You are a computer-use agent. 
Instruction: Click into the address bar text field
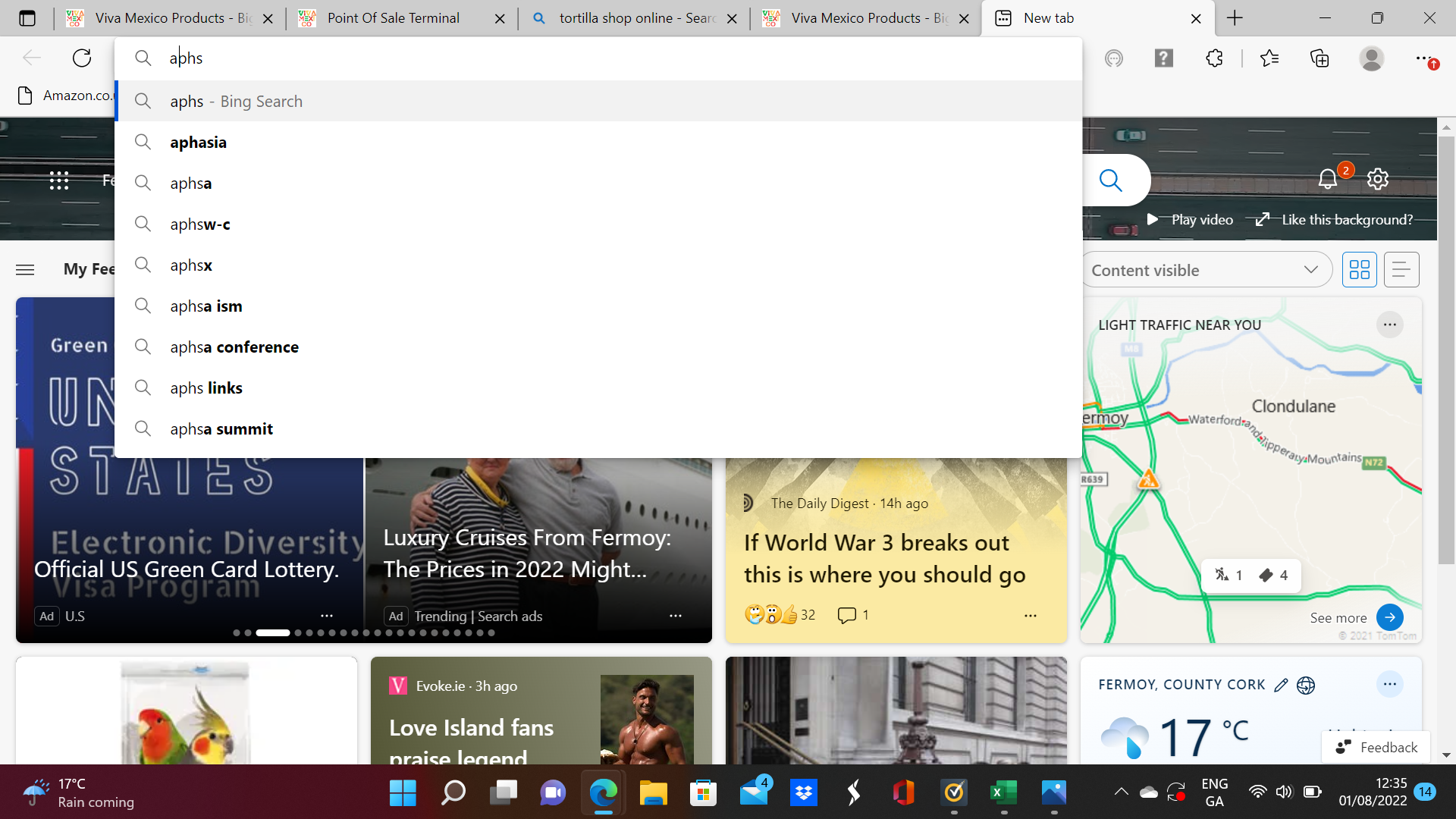[598, 58]
